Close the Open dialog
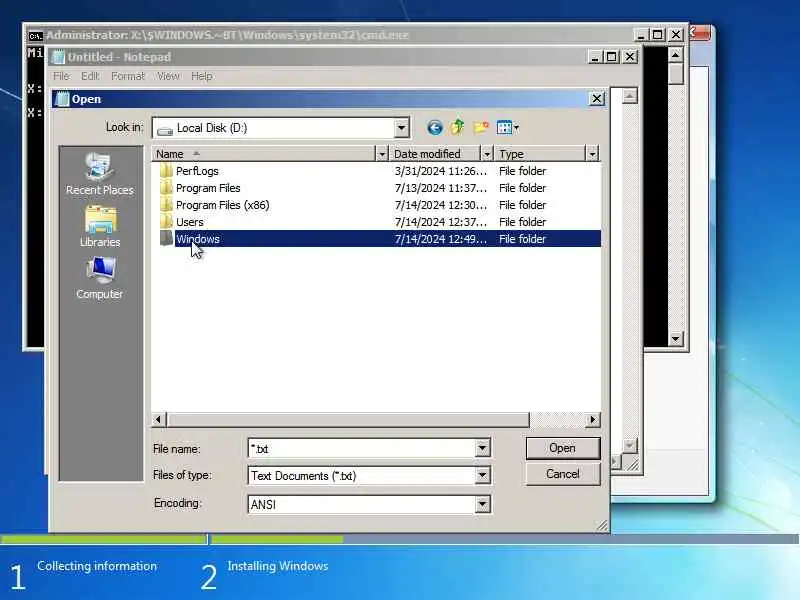 pos(596,98)
